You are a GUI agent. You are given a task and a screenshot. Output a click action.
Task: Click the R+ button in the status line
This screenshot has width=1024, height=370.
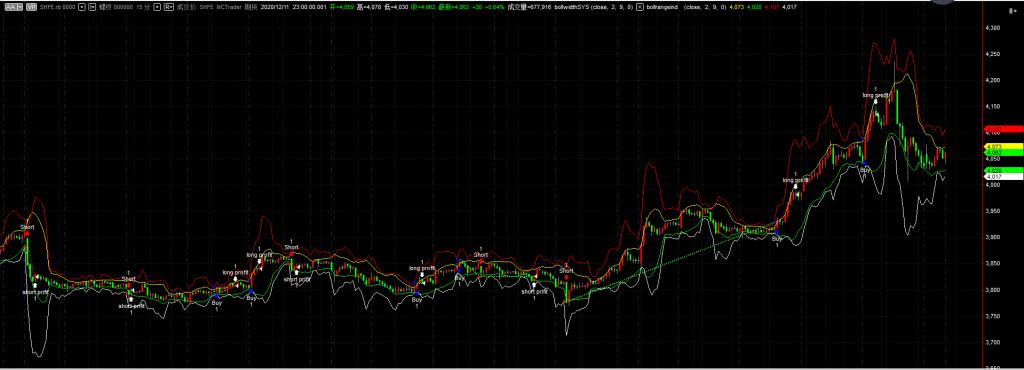point(168,7)
